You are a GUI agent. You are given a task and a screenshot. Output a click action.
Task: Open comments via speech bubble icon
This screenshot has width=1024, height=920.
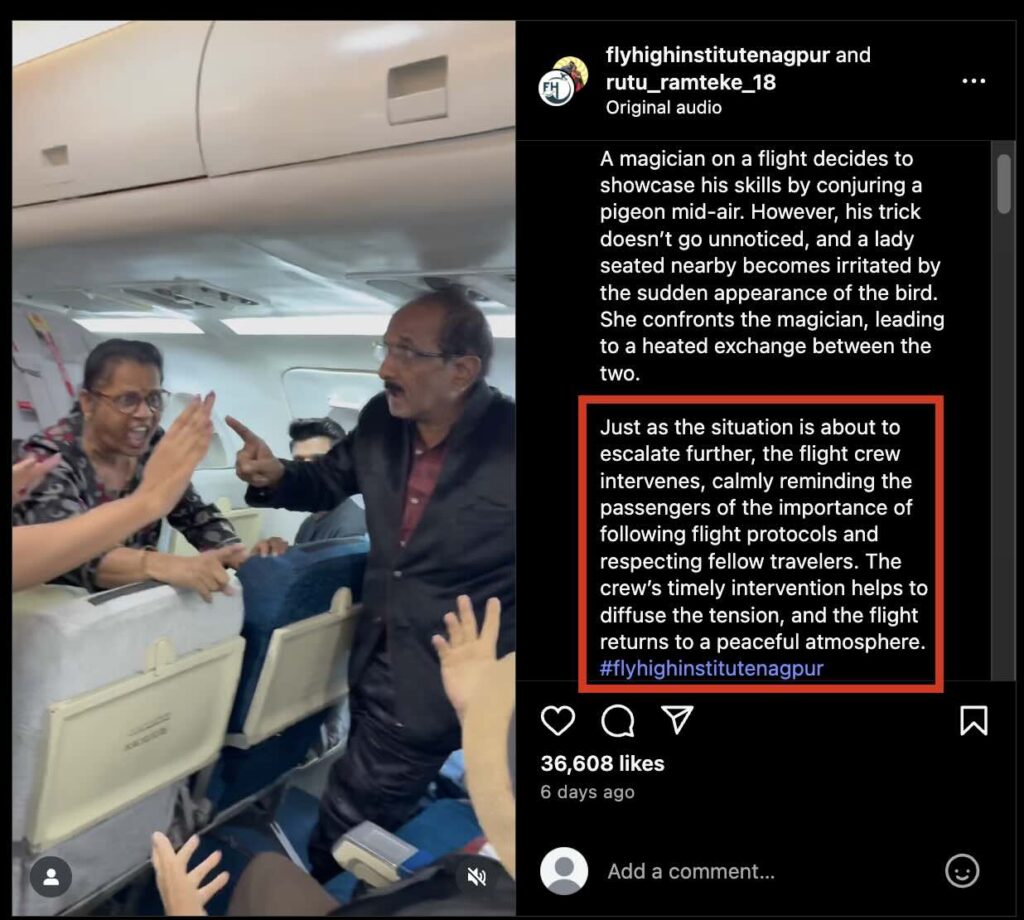click(617, 721)
